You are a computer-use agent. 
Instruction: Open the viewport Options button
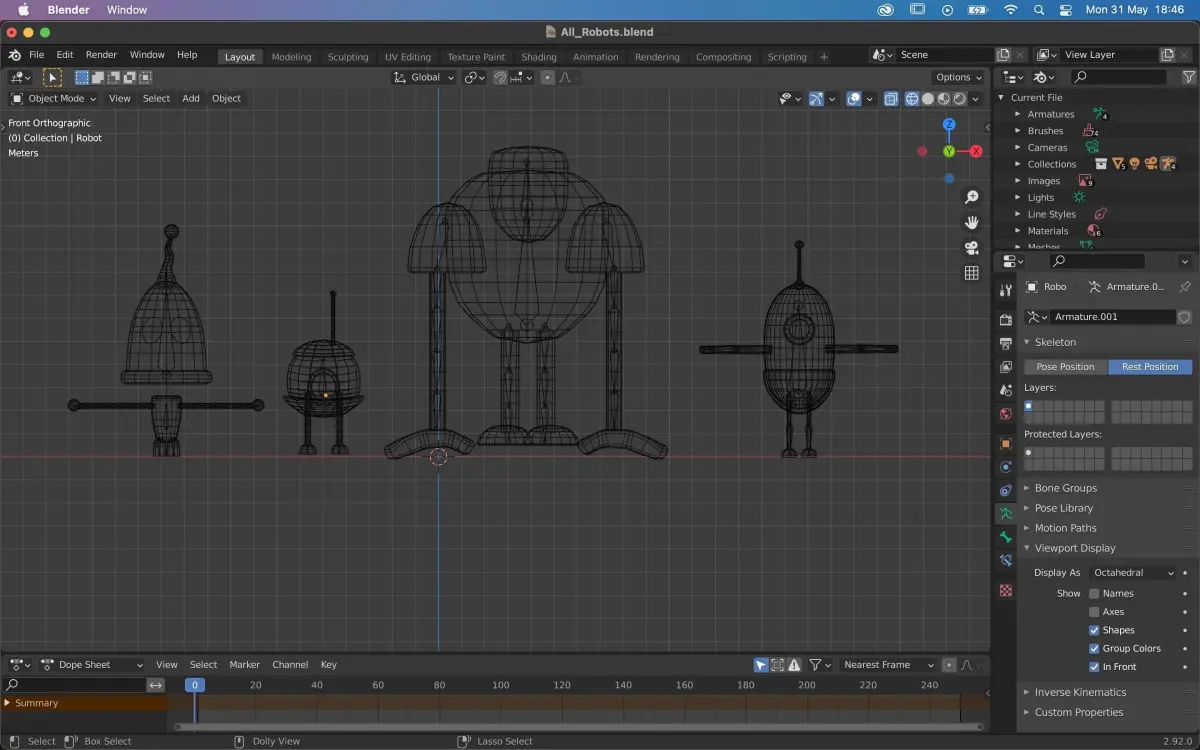point(958,77)
